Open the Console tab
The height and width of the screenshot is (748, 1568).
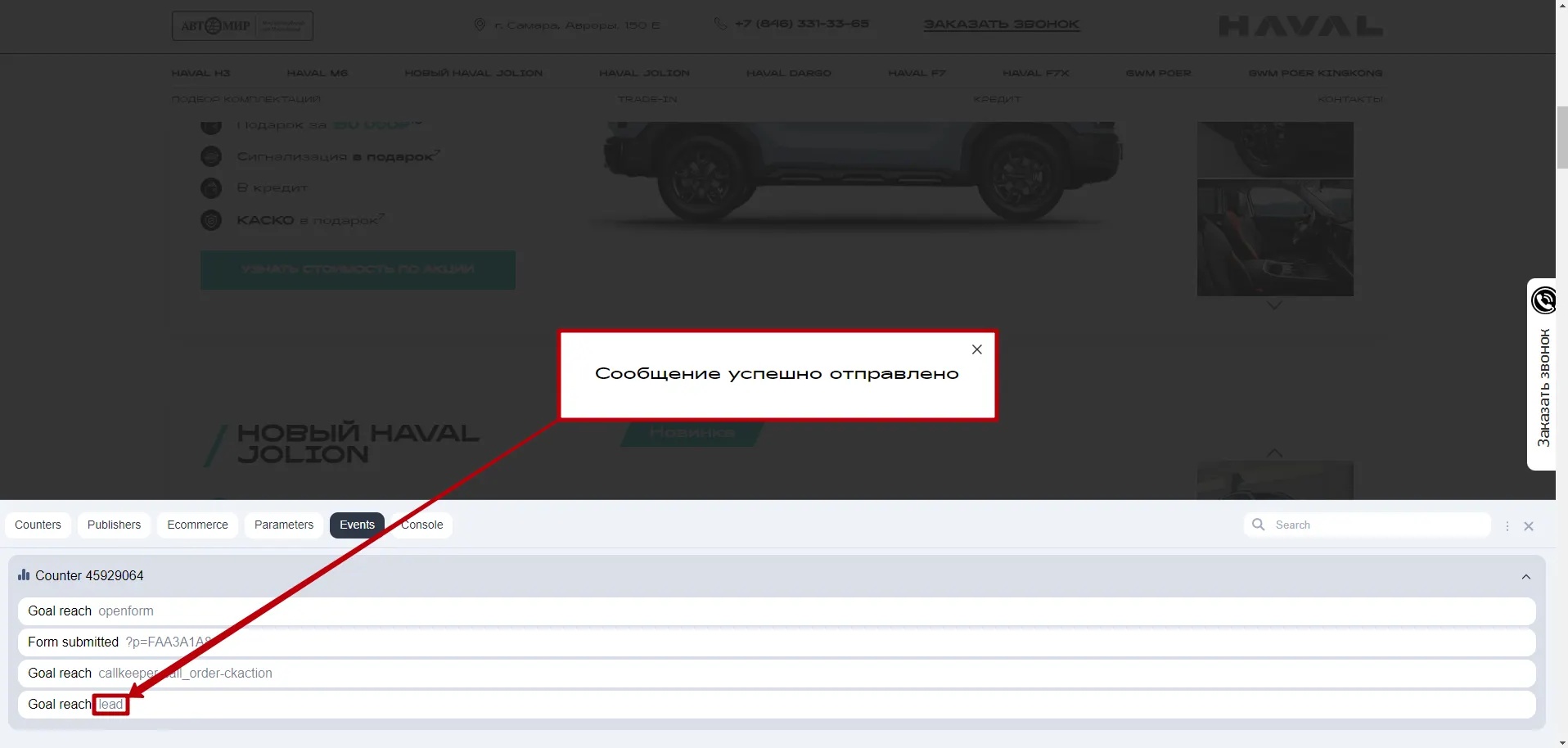[x=422, y=525]
